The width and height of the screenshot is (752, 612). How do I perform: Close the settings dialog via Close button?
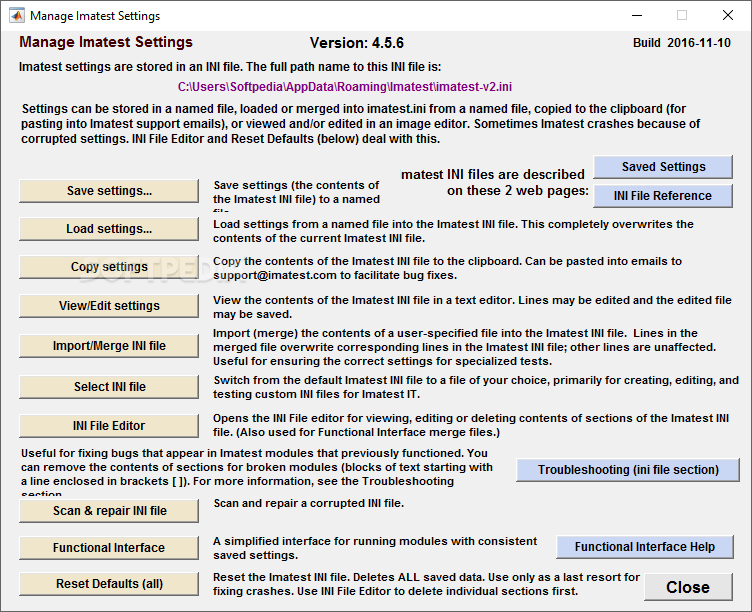(688, 587)
